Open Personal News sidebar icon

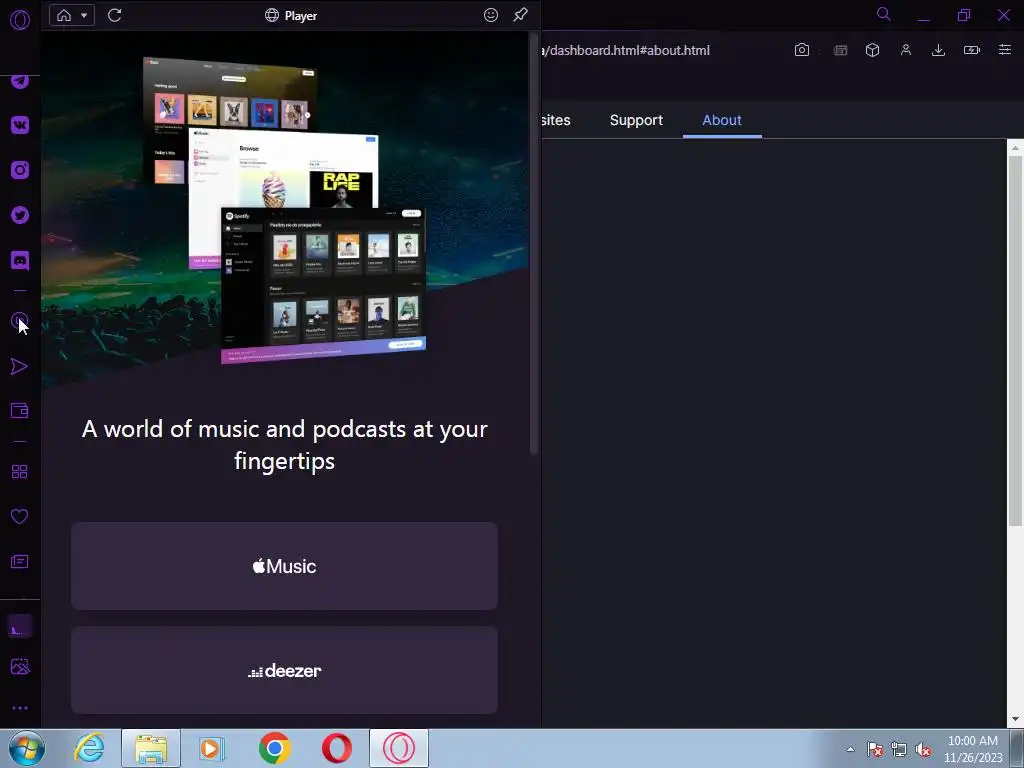coord(20,562)
